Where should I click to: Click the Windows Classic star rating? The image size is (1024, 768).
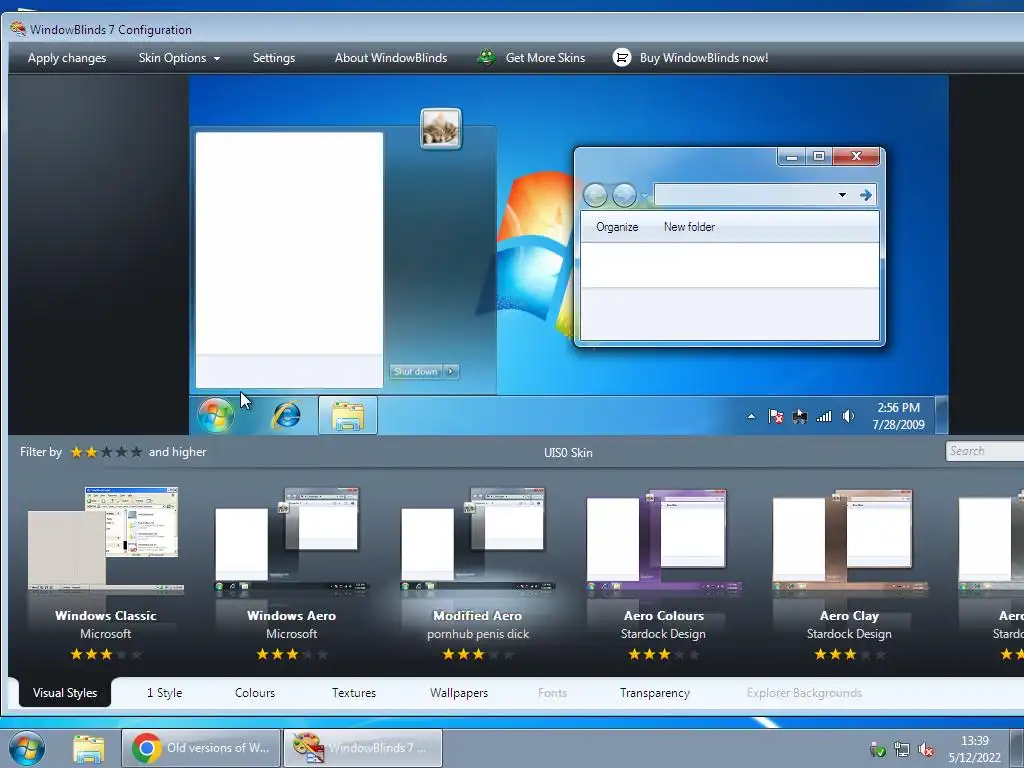click(x=106, y=654)
